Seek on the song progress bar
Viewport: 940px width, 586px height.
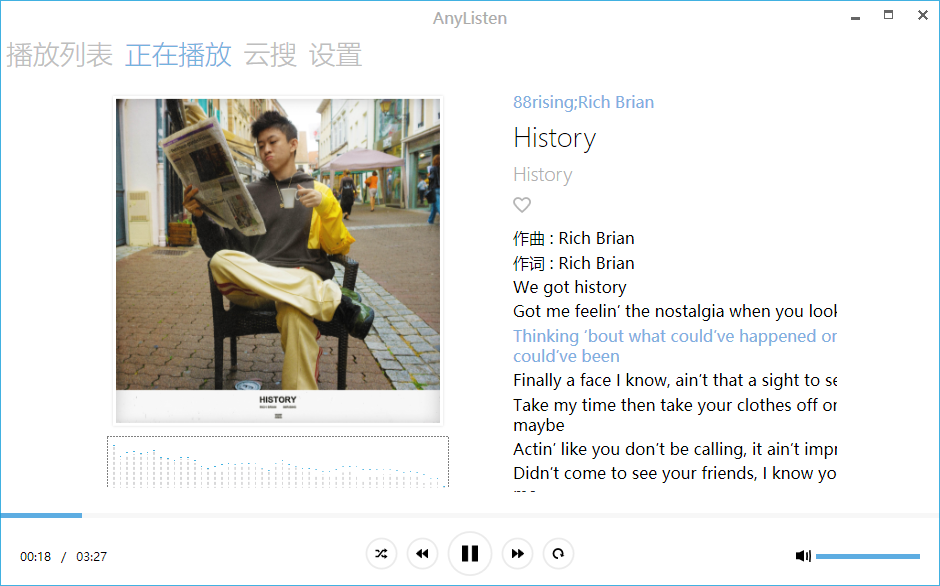coord(470,515)
